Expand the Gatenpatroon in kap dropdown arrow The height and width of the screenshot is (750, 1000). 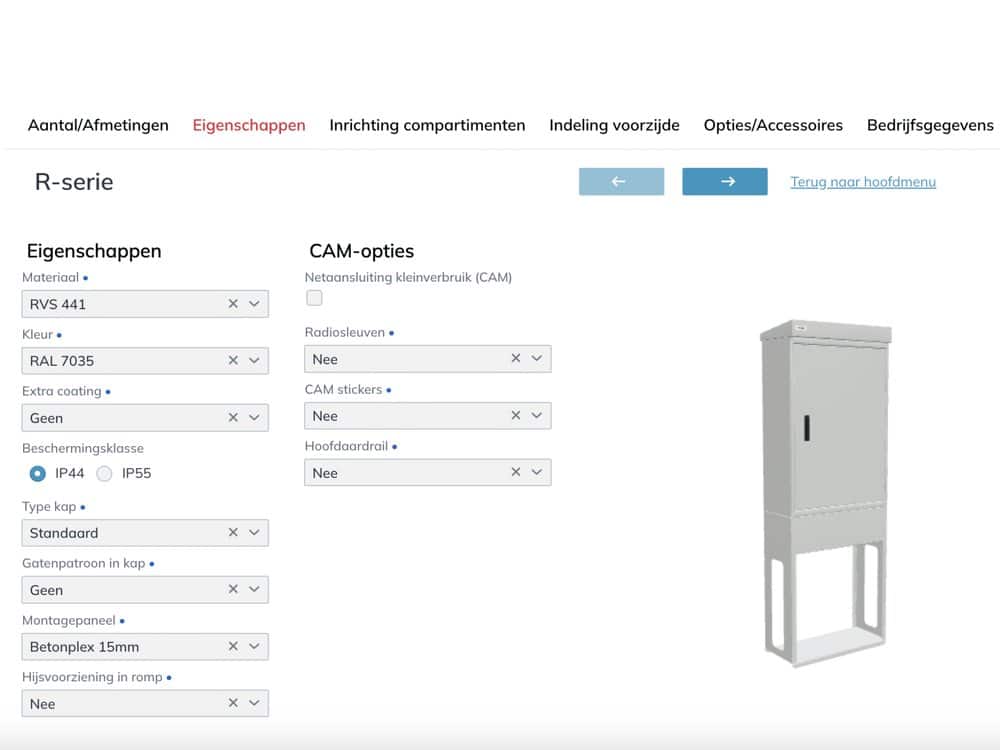254,589
